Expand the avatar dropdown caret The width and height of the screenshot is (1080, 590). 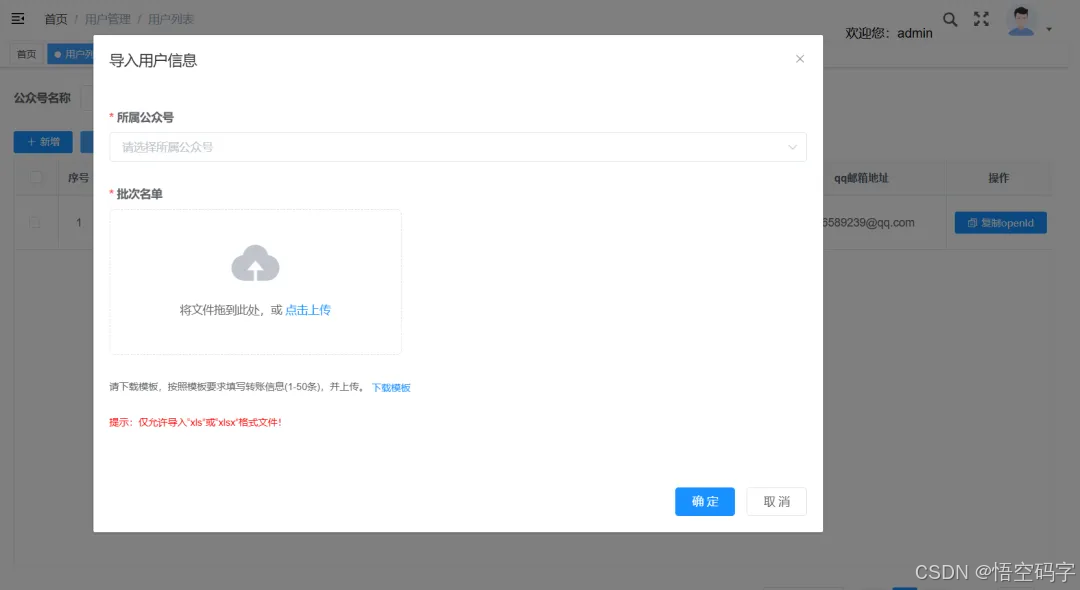click(x=1049, y=30)
